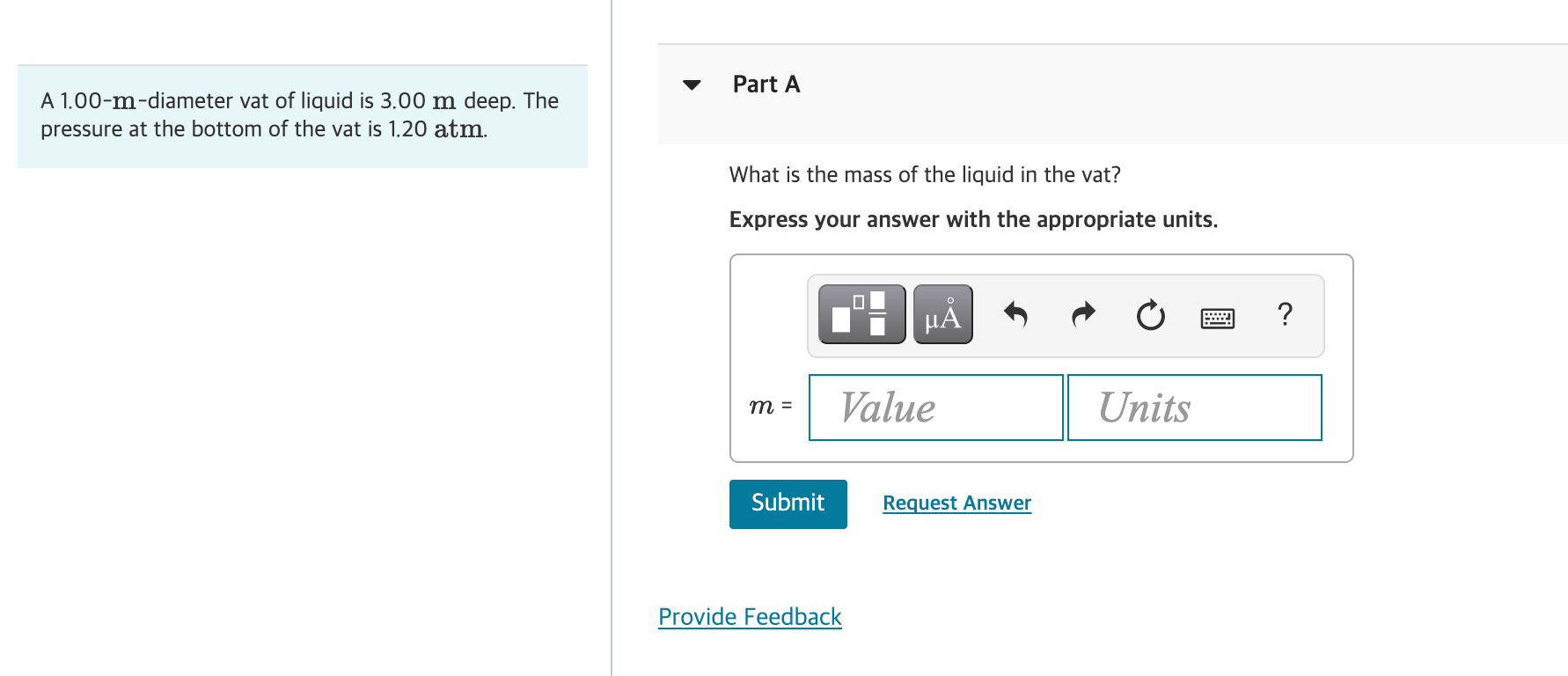1568x676 pixels.
Task: Open the on-screen keyboard icon
Action: pyautogui.click(x=1217, y=317)
